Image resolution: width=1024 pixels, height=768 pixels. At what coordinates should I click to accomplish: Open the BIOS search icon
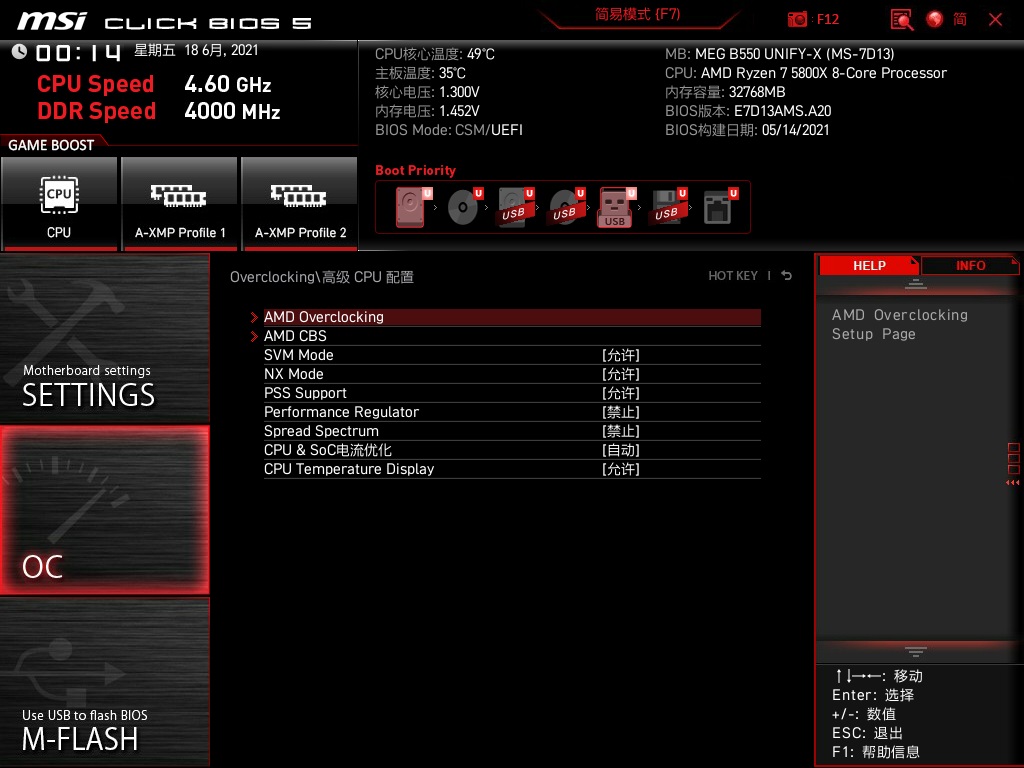pos(902,19)
